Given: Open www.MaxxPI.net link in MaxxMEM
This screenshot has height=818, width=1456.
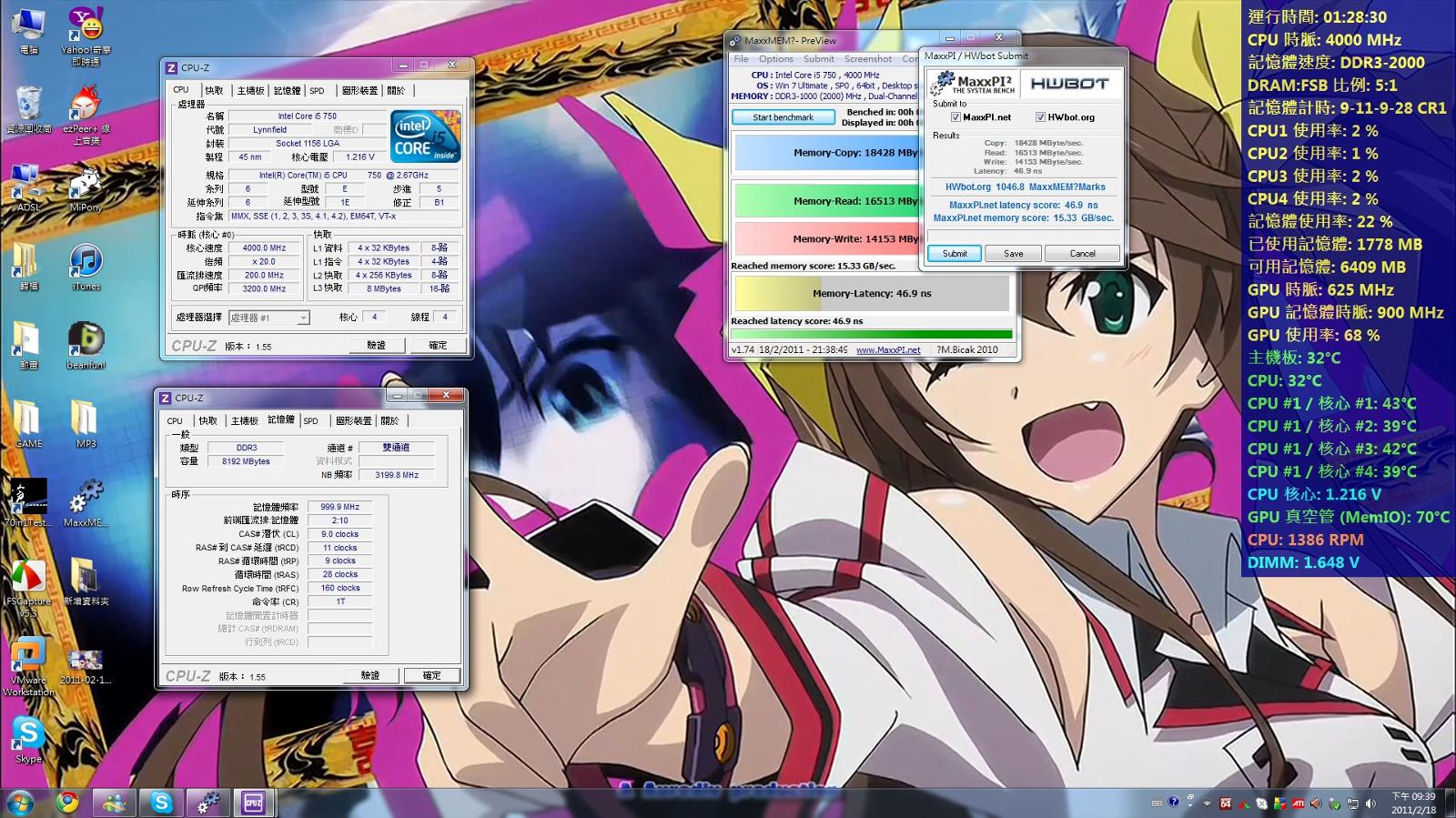Looking at the screenshot, I should (x=888, y=350).
